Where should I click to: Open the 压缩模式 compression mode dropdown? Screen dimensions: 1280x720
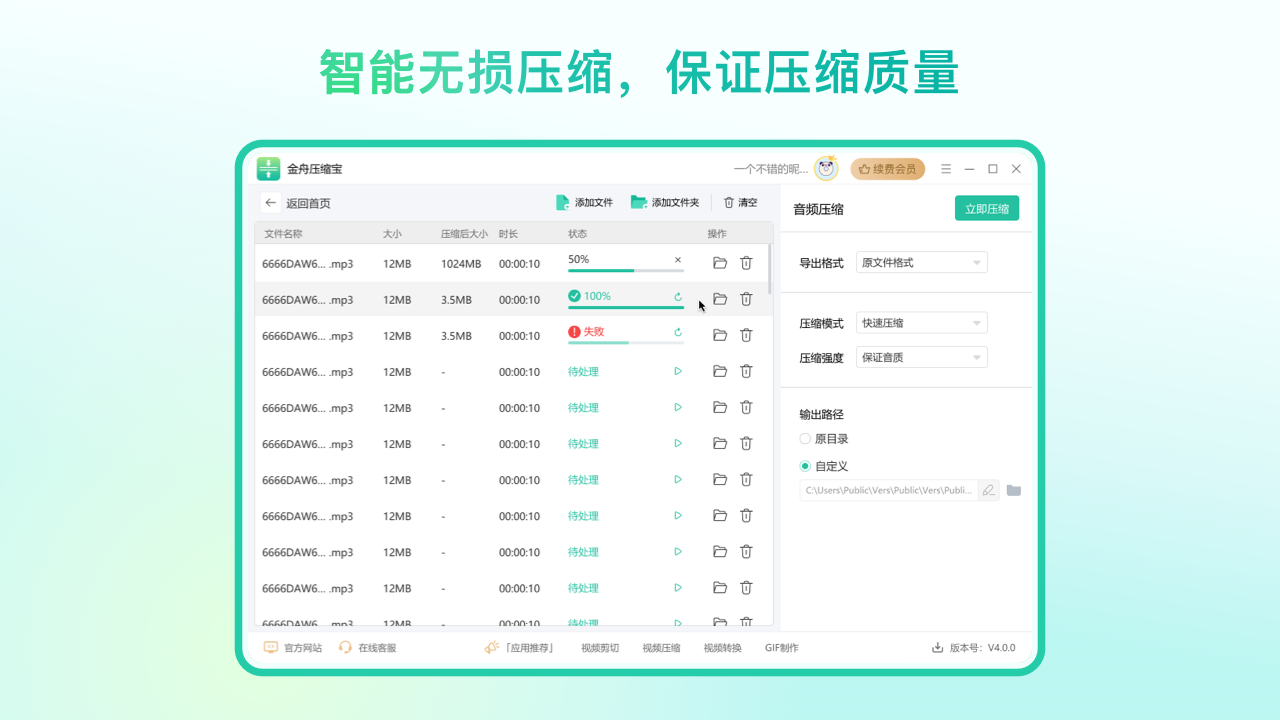click(920, 322)
